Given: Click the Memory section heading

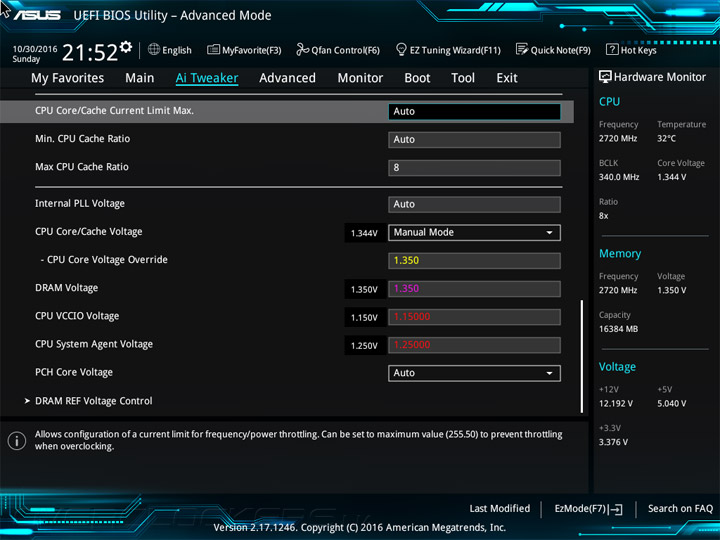Looking at the screenshot, I should click(620, 253).
